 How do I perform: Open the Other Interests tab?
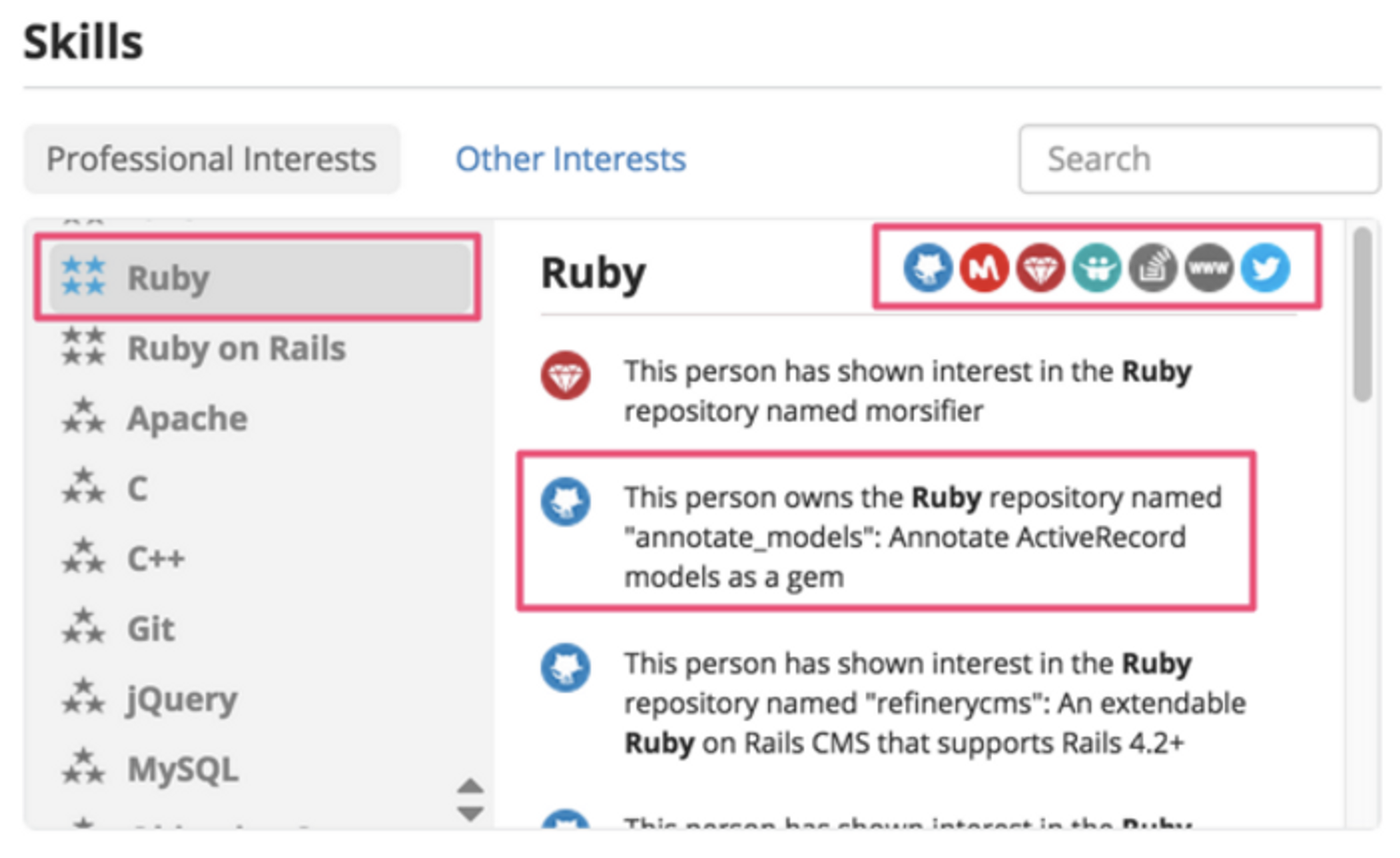(x=570, y=159)
